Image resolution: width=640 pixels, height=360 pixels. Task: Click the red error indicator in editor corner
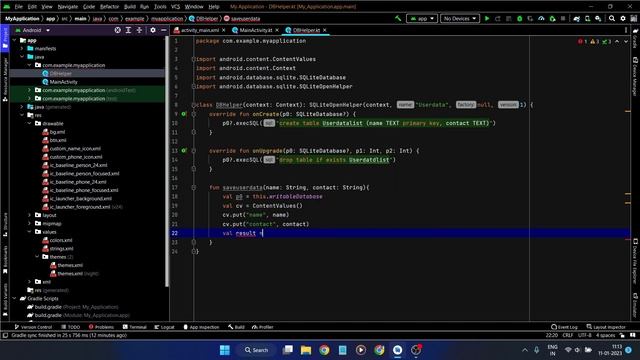(582, 42)
